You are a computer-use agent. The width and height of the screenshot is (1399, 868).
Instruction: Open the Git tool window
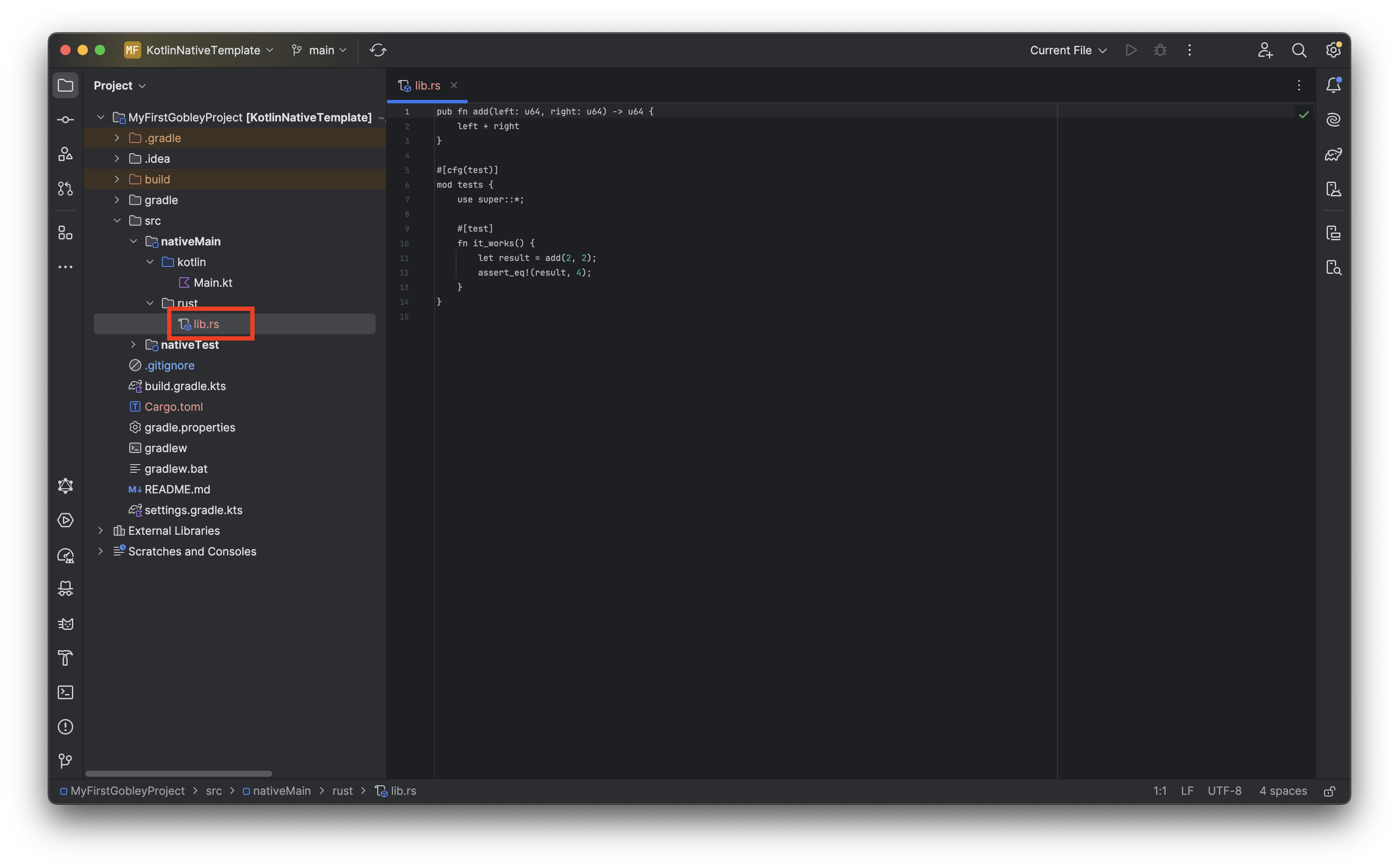click(x=65, y=761)
